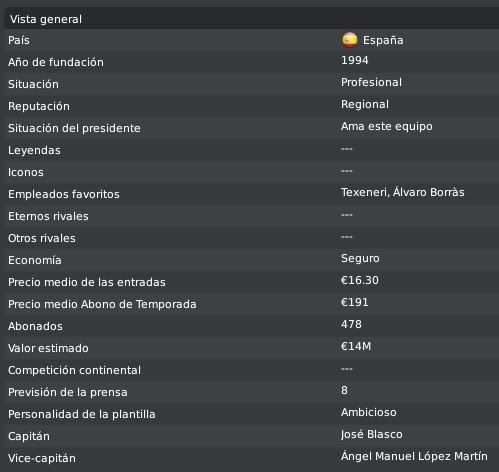Select the Competición continental row
This screenshot has height=472, width=499.
252,370
